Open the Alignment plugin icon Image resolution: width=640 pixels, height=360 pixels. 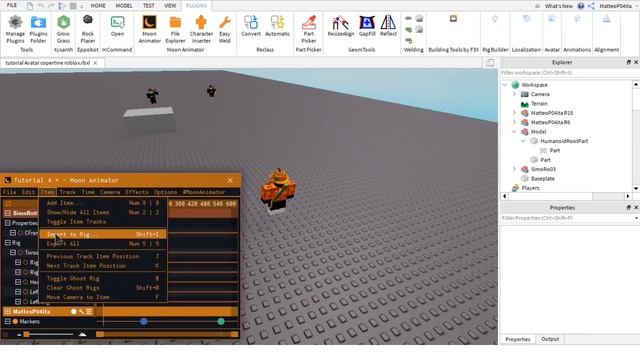tap(607, 18)
